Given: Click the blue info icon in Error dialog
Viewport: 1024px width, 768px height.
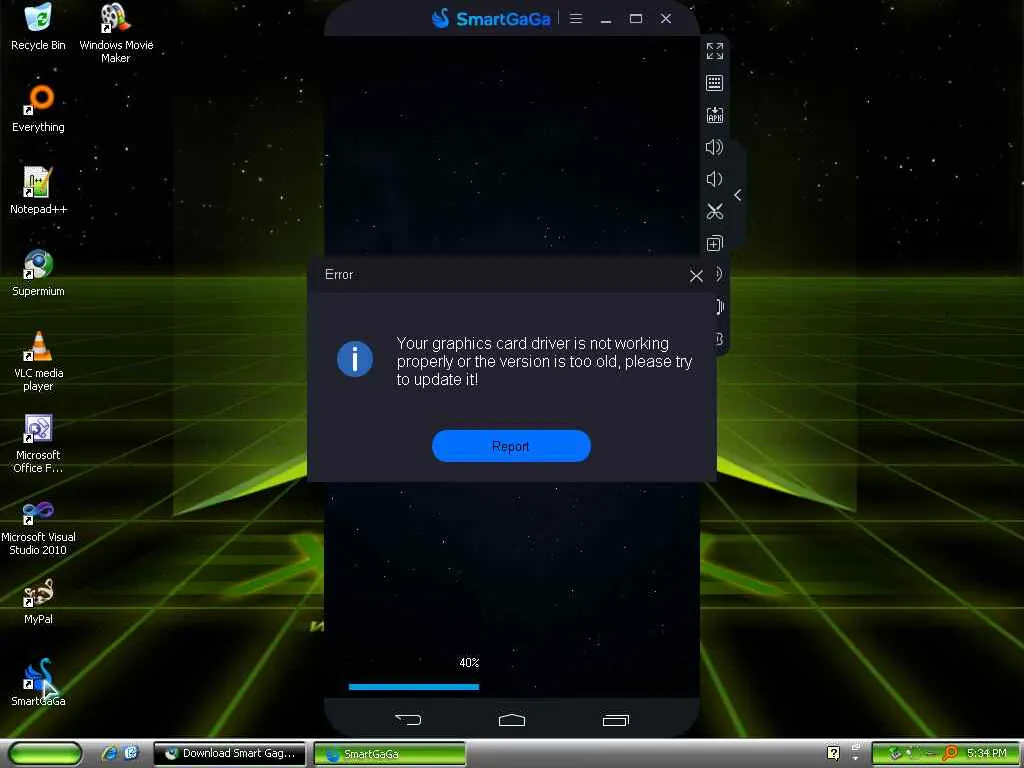Looking at the screenshot, I should 355,359.
